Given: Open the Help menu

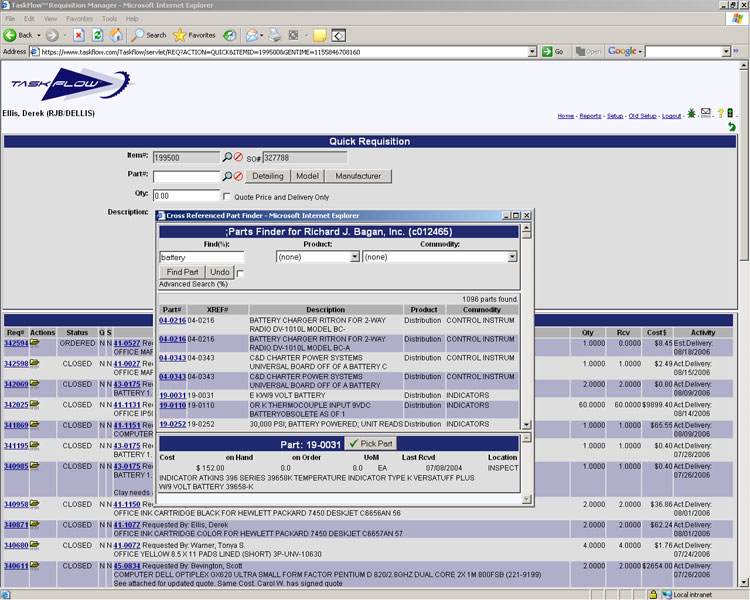Looking at the screenshot, I should click(x=132, y=19).
